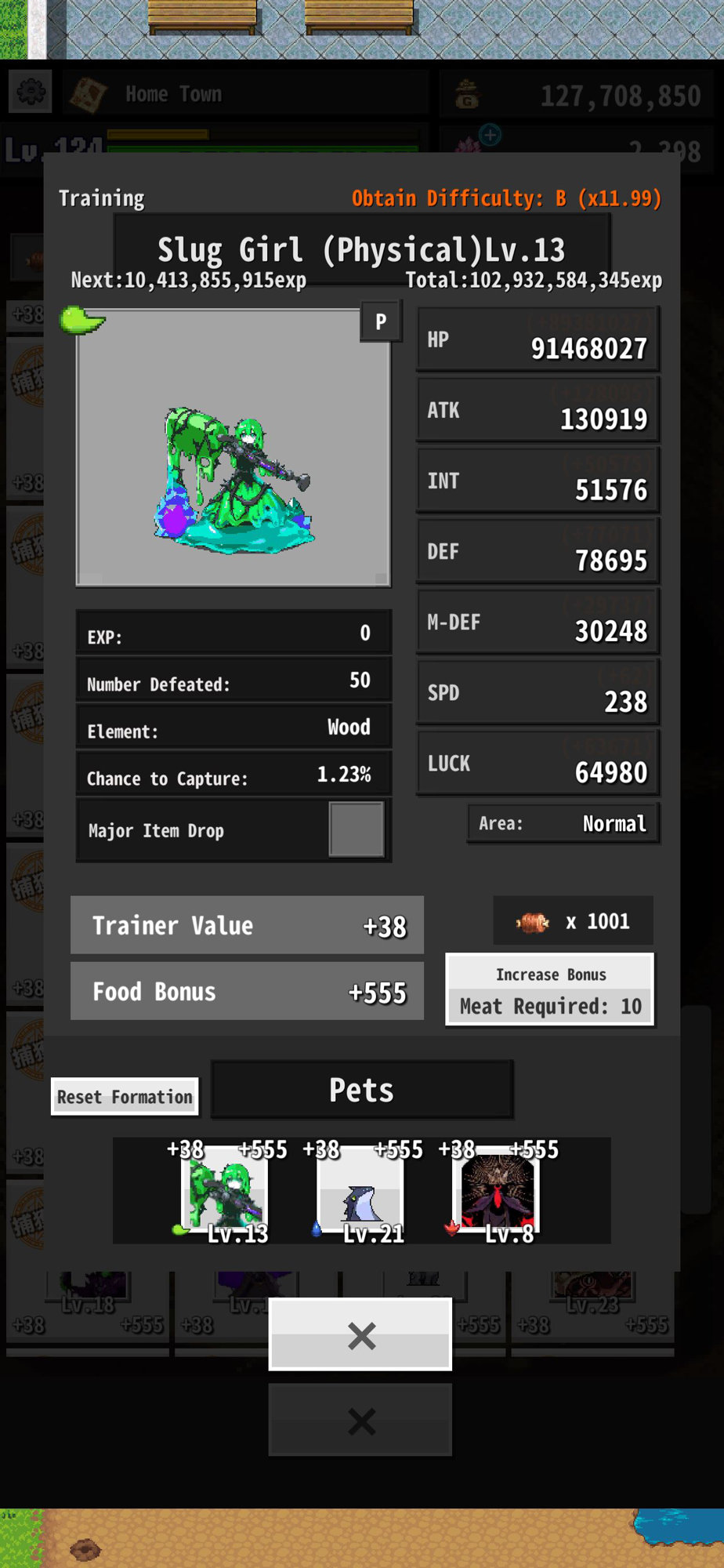Select the Slug Girl Lv.13 pet slot
The image size is (724, 1568).
225,1191
